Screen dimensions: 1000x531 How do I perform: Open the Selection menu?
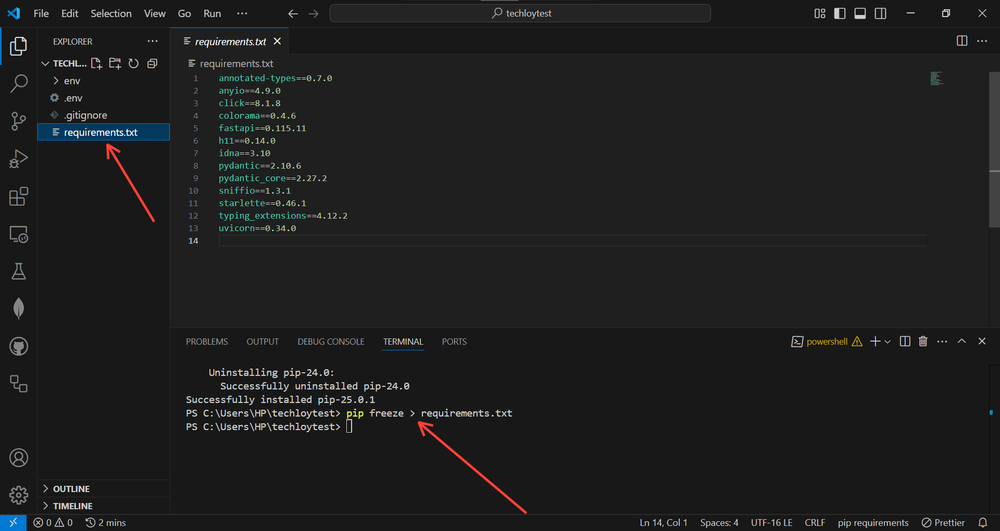[x=110, y=14]
